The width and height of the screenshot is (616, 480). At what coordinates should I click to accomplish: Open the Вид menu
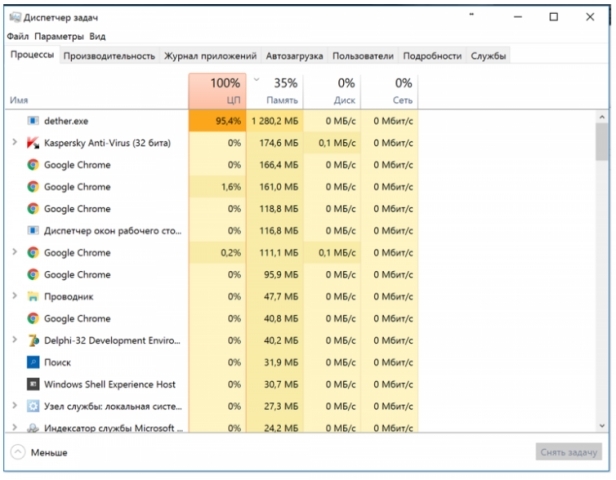point(97,37)
